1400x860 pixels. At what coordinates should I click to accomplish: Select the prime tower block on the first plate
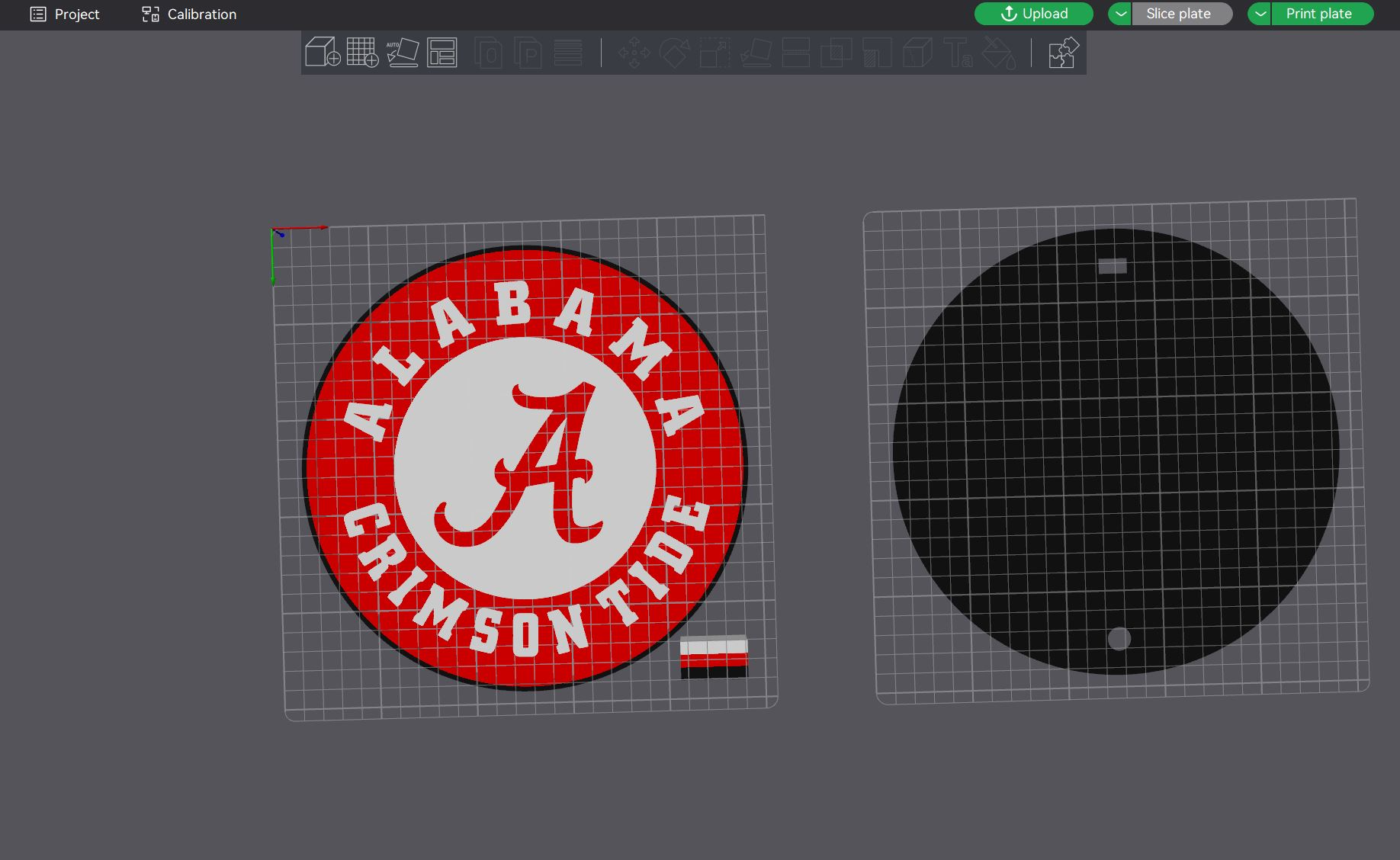coord(714,657)
